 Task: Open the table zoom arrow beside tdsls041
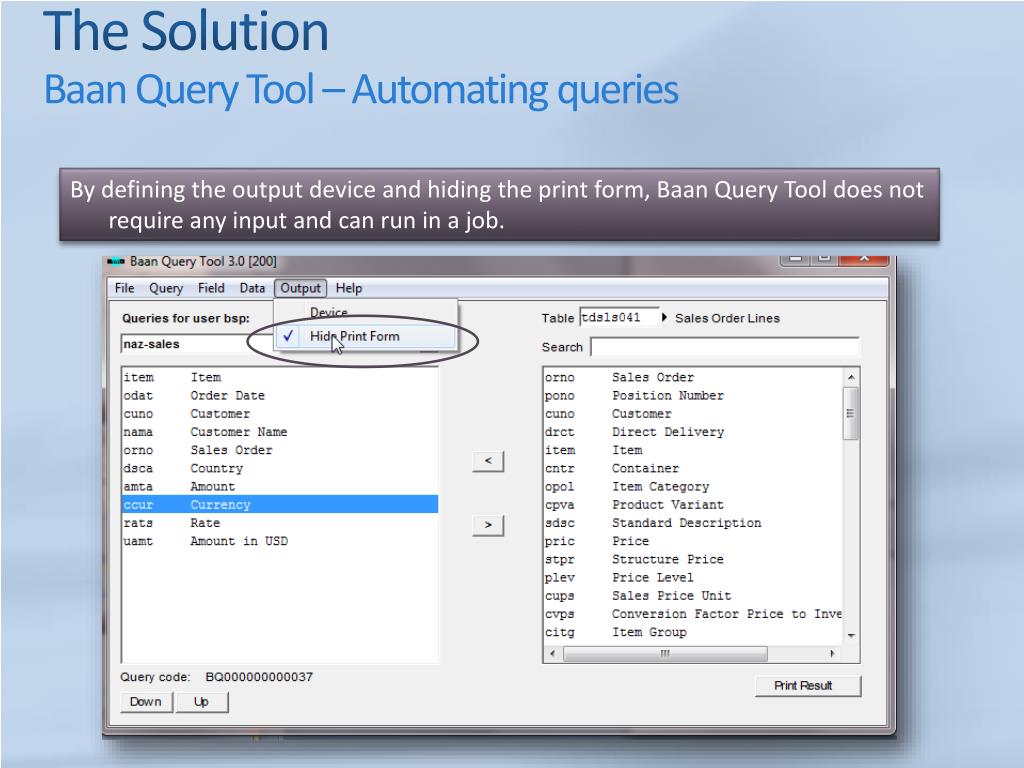664,317
